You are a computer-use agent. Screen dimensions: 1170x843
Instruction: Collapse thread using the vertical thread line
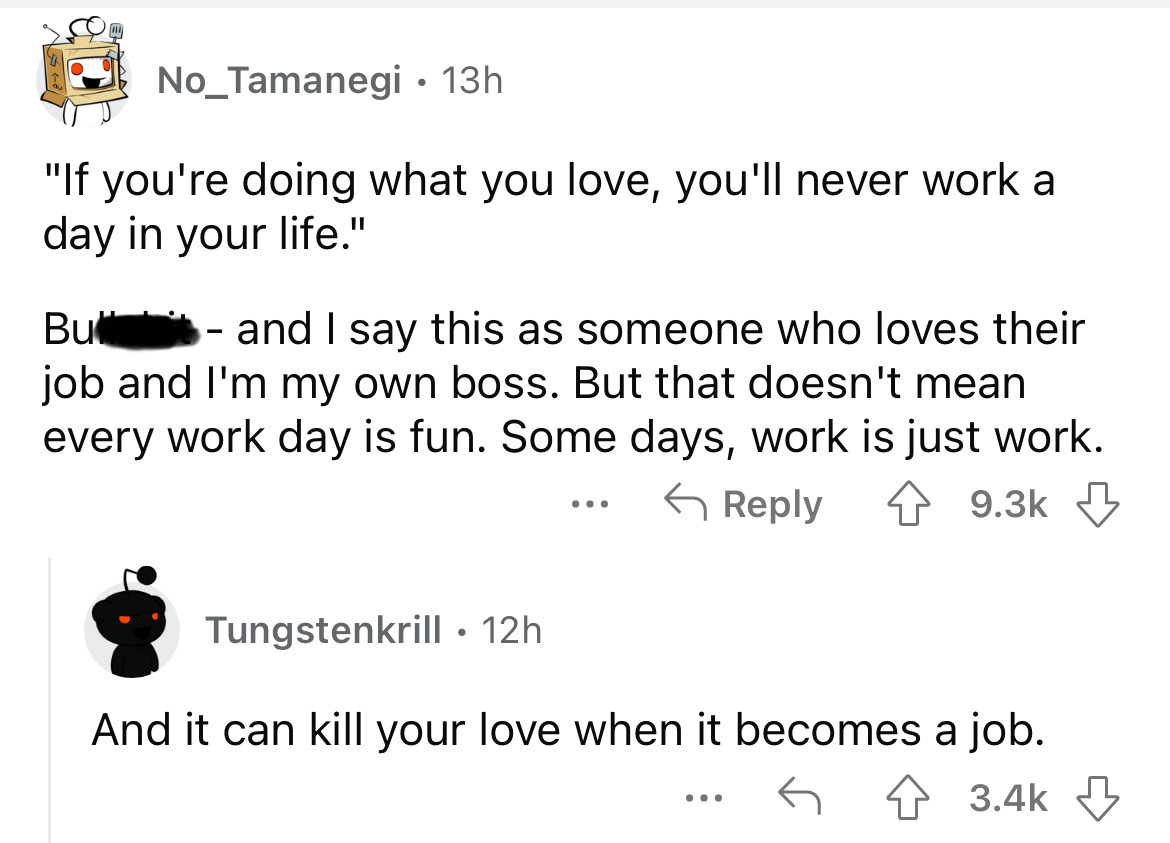49,700
